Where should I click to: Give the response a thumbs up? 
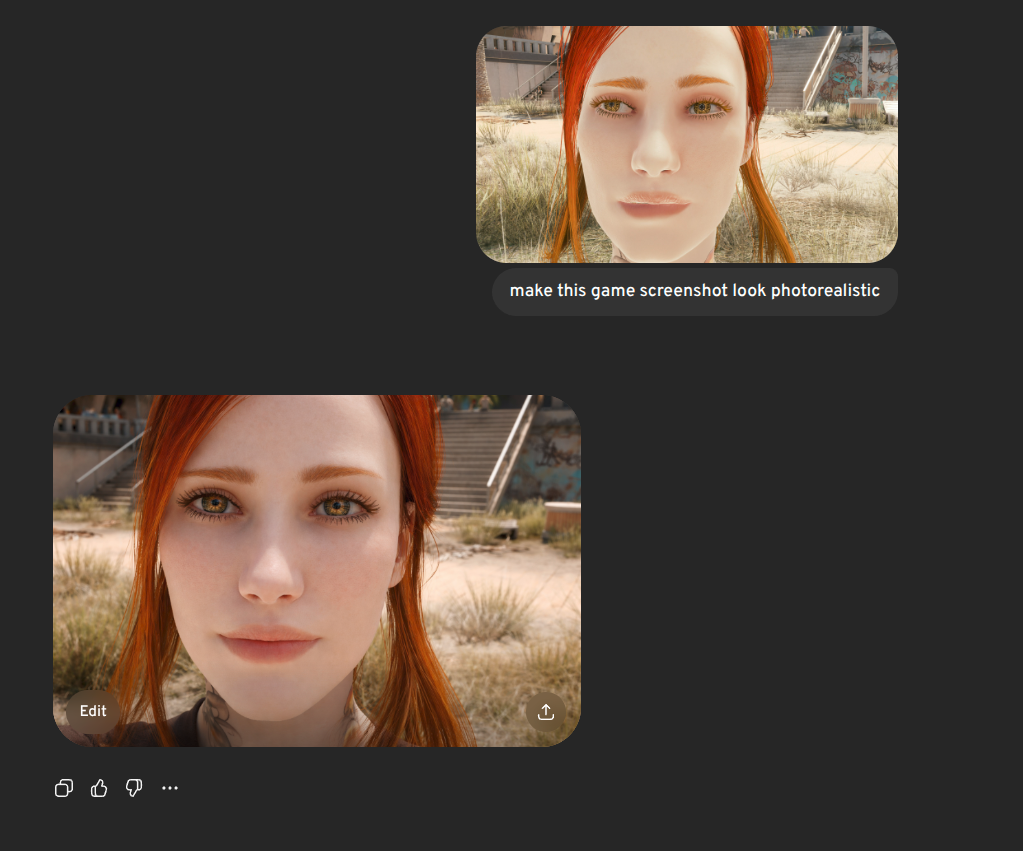[x=99, y=788]
